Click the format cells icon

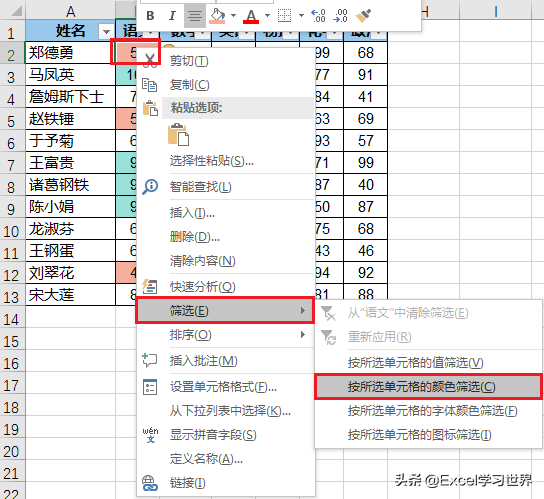150,387
